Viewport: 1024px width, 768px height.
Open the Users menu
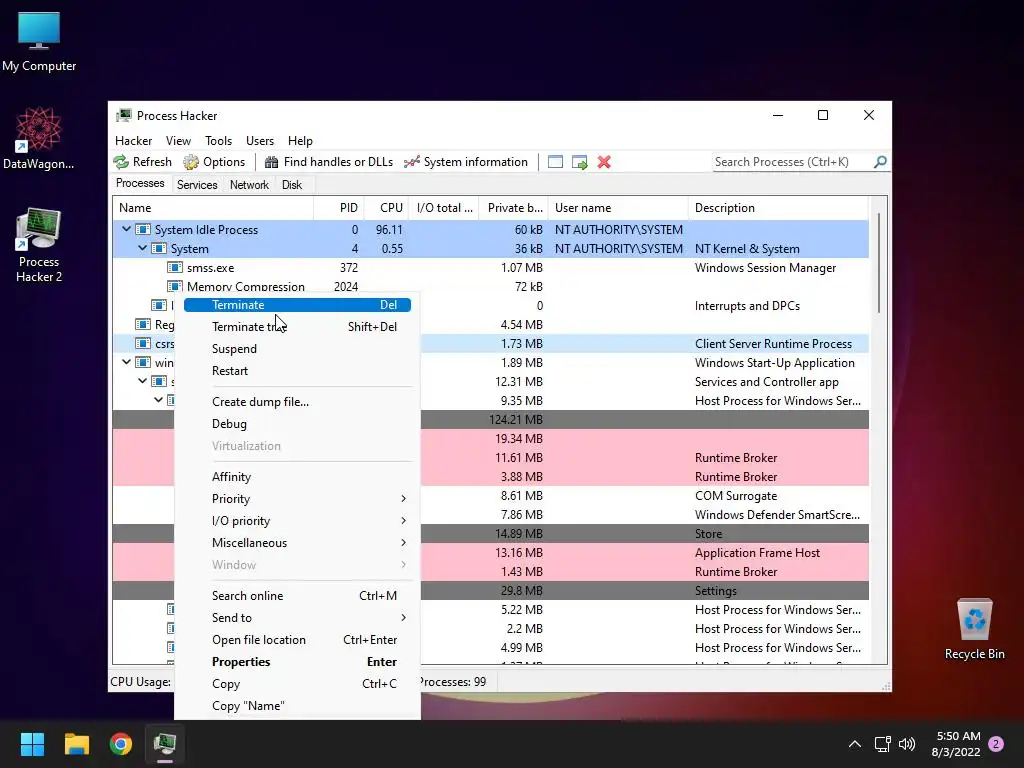[x=260, y=141]
